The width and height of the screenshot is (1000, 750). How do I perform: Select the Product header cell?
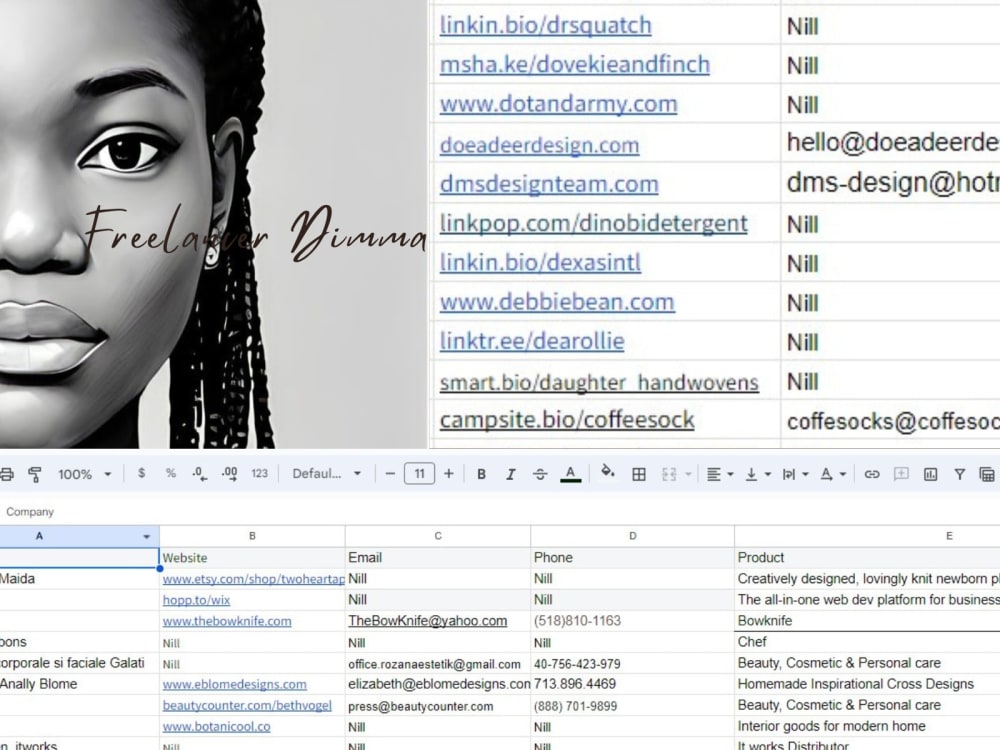pyautogui.click(x=867, y=557)
